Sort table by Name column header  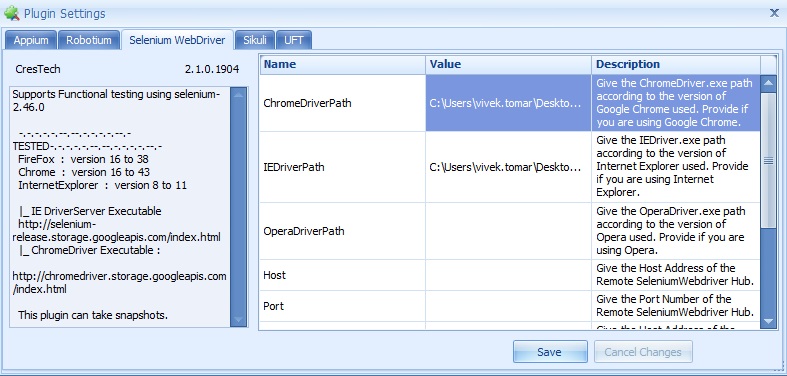pyautogui.click(x=343, y=65)
